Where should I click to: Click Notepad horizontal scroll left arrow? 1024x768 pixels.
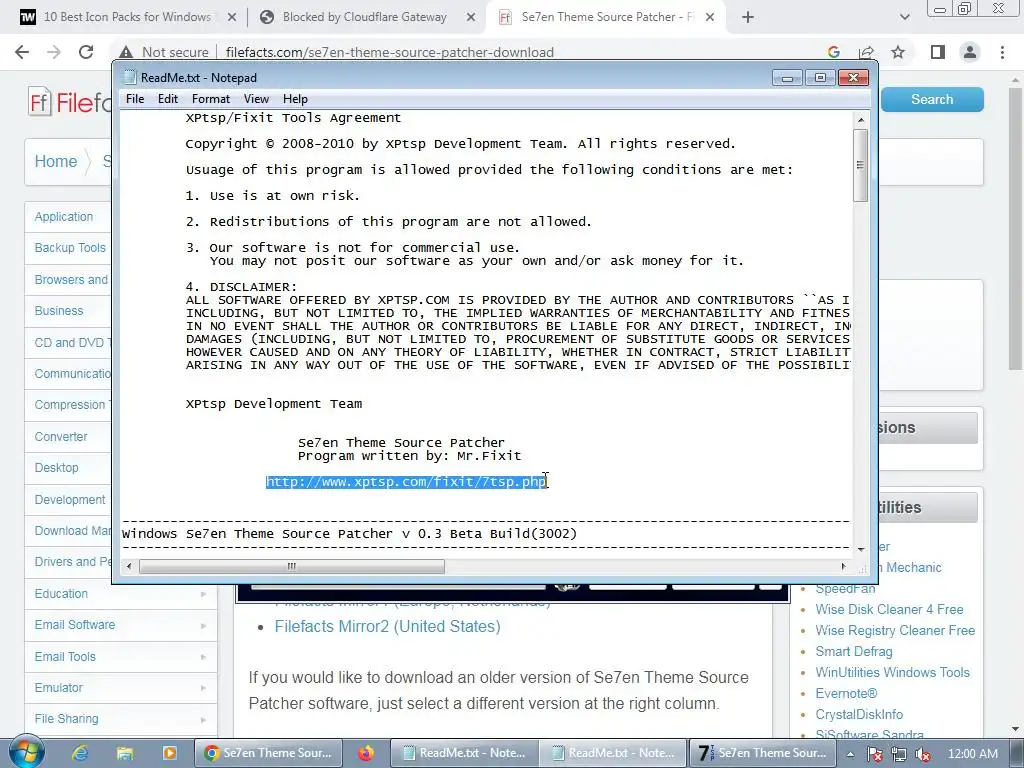pyautogui.click(x=129, y=566)
